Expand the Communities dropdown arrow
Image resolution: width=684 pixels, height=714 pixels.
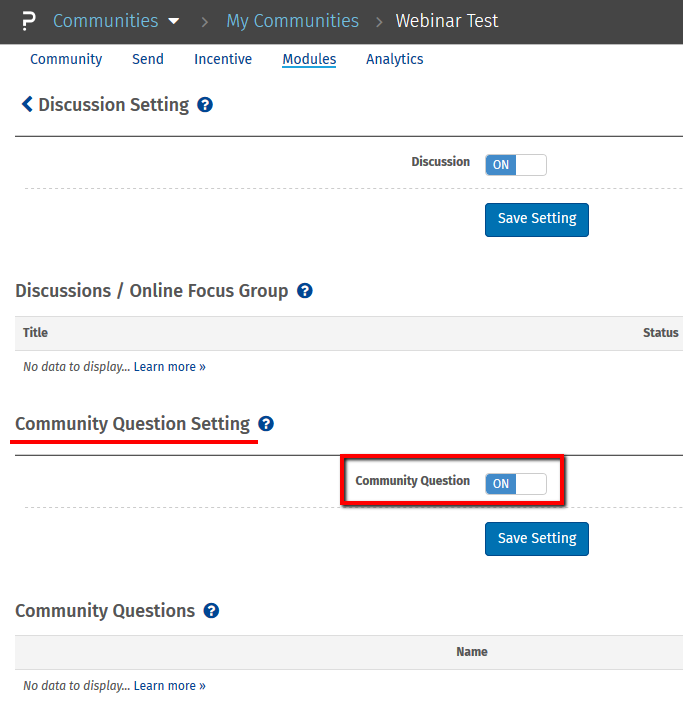tap(174, 21)
